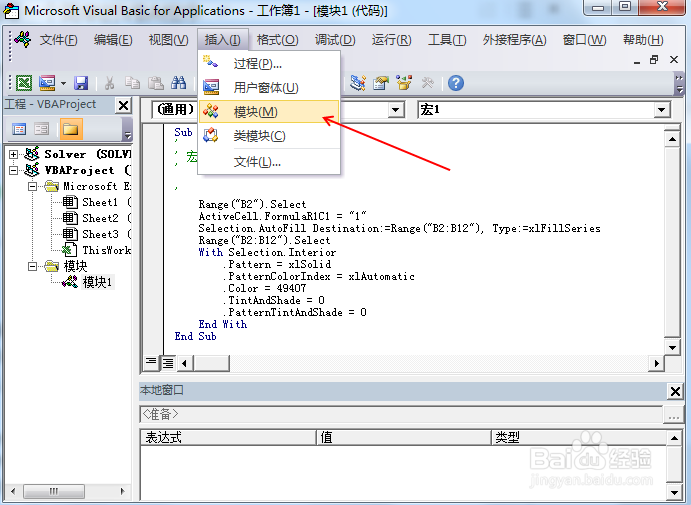Viewport: 691px width, 505px height.
Task: Open Properties Window toolbar icon
Action: (x=381, y=83)
